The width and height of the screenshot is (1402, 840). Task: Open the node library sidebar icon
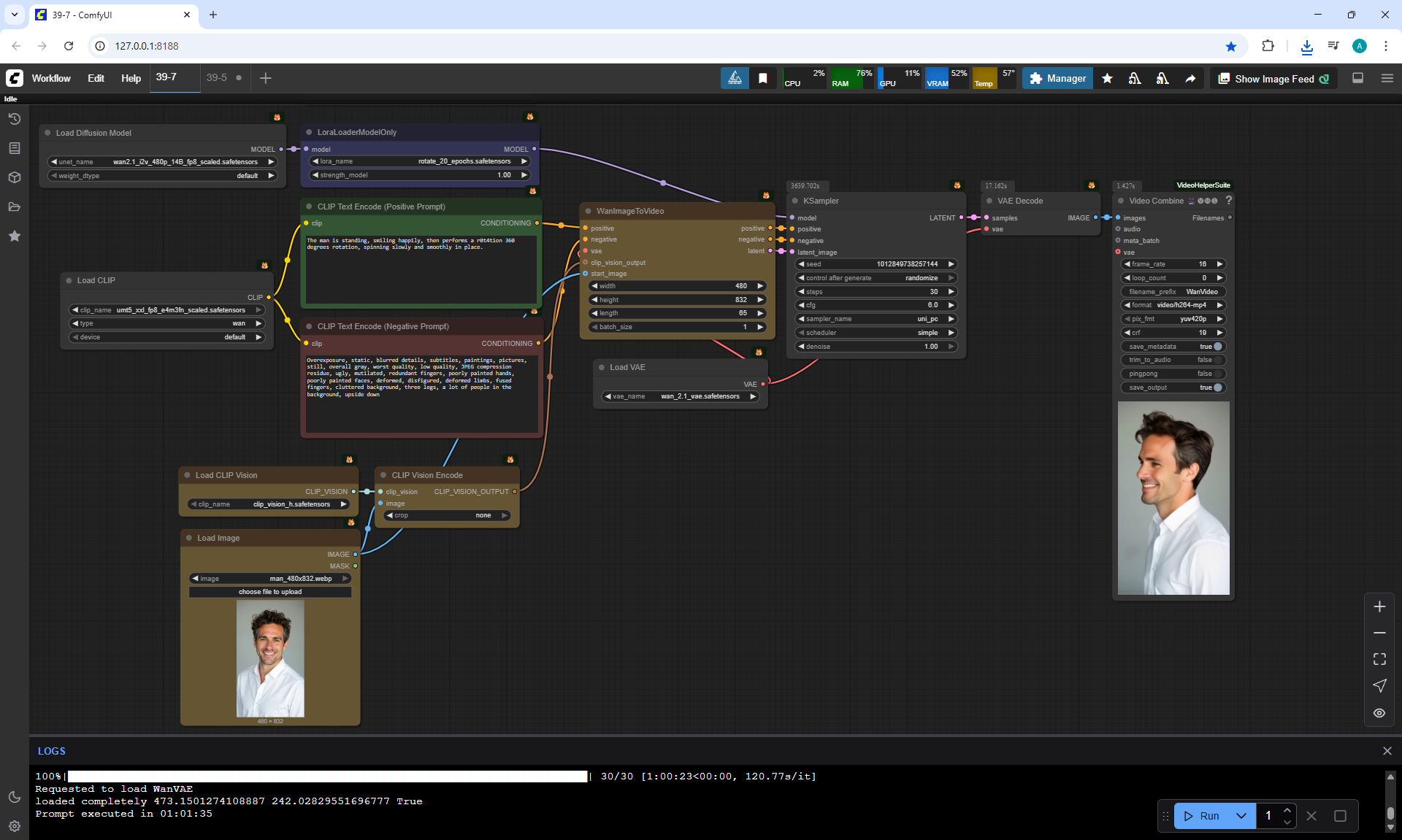click(x=14, y=148)
